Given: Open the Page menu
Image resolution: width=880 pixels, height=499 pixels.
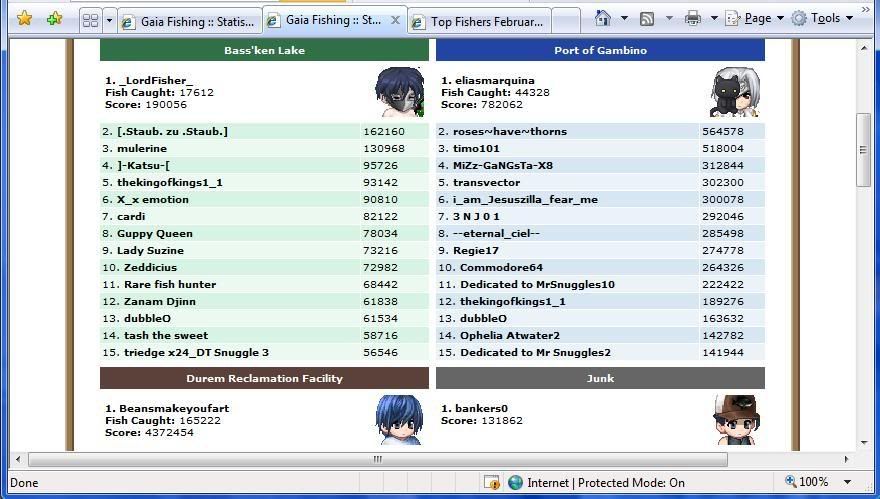Looking at the screenshot, I should [x=754, y=19].
